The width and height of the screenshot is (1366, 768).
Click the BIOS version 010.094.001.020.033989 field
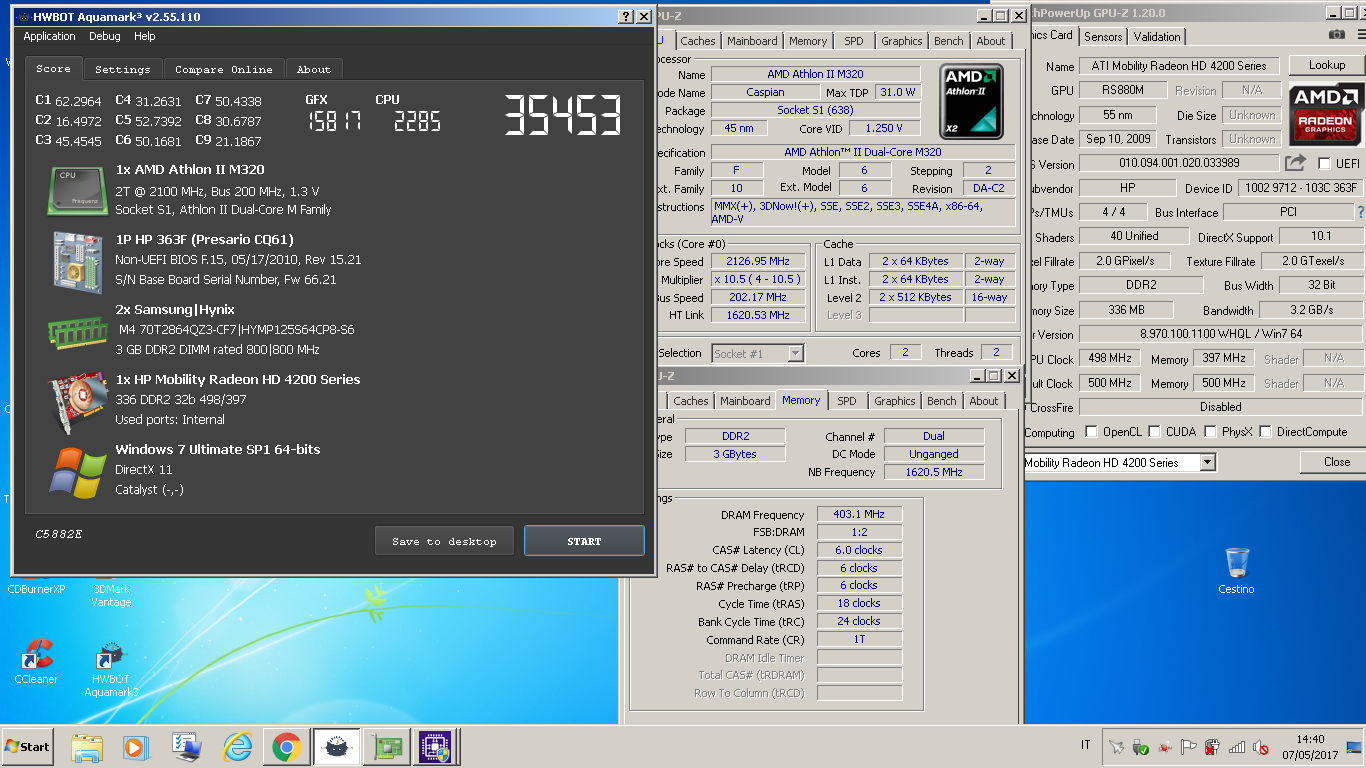tap(1179, 163)
